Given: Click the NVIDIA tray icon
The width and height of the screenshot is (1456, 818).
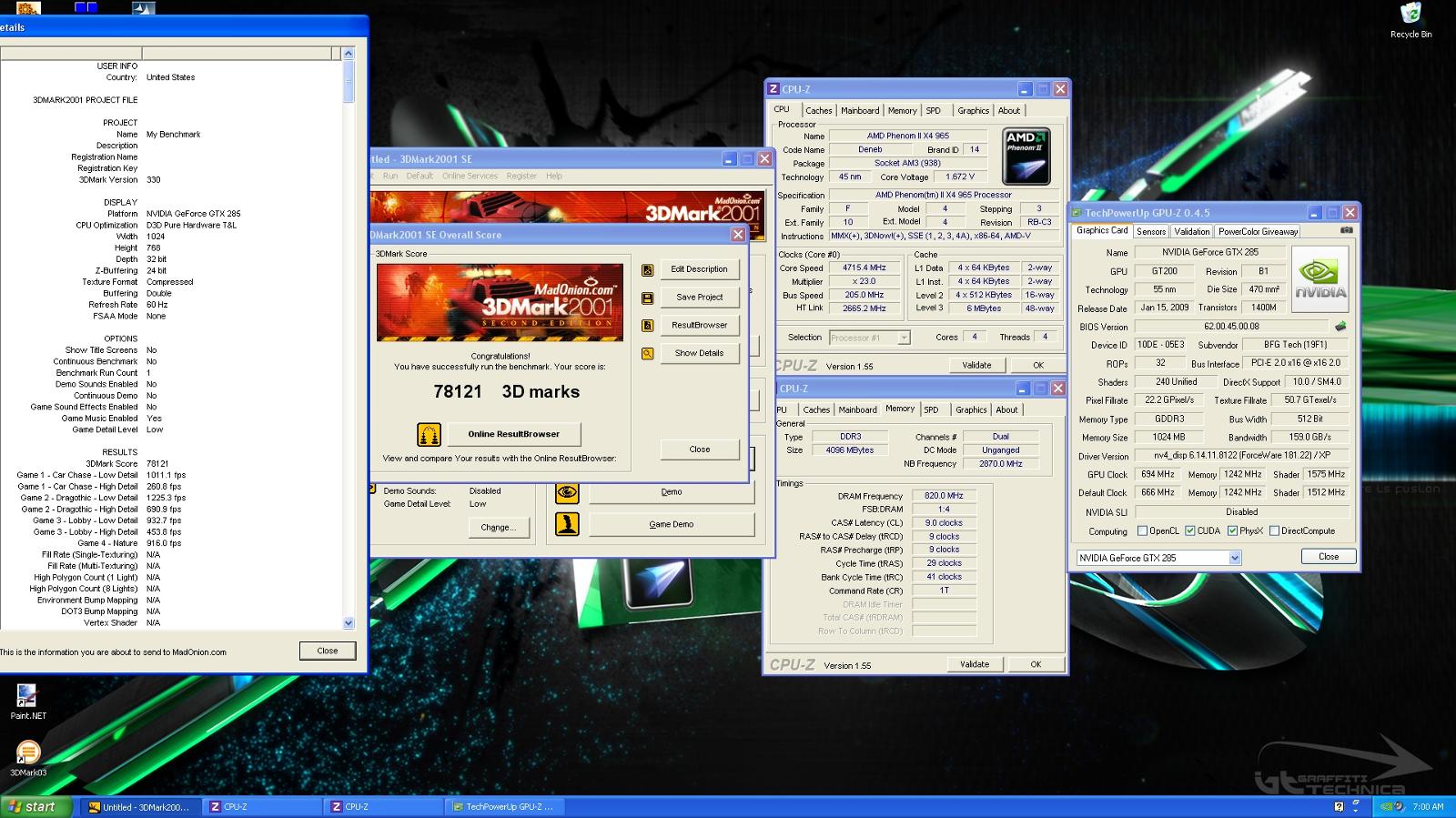Looking at the screenshot, I should (x=1387, y=807).
